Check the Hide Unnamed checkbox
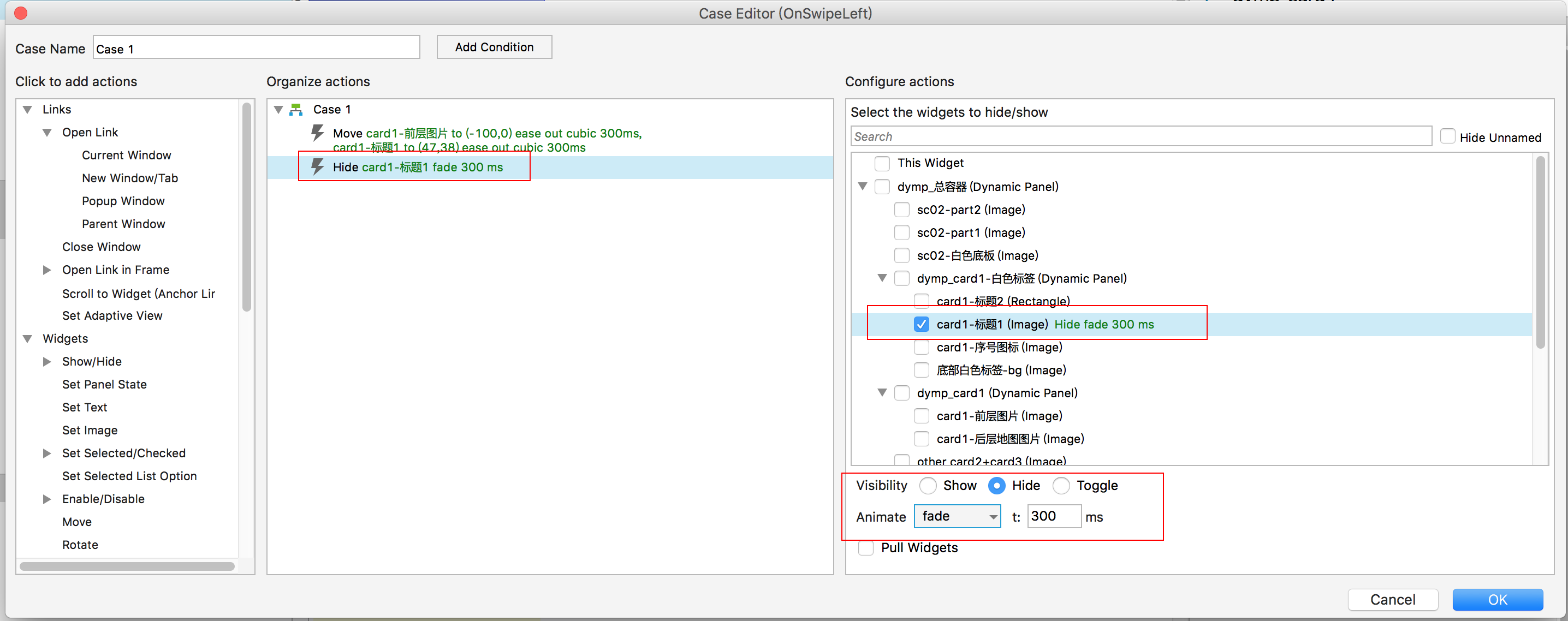This screenshot has height=621, width=1568. [1447, 137]
